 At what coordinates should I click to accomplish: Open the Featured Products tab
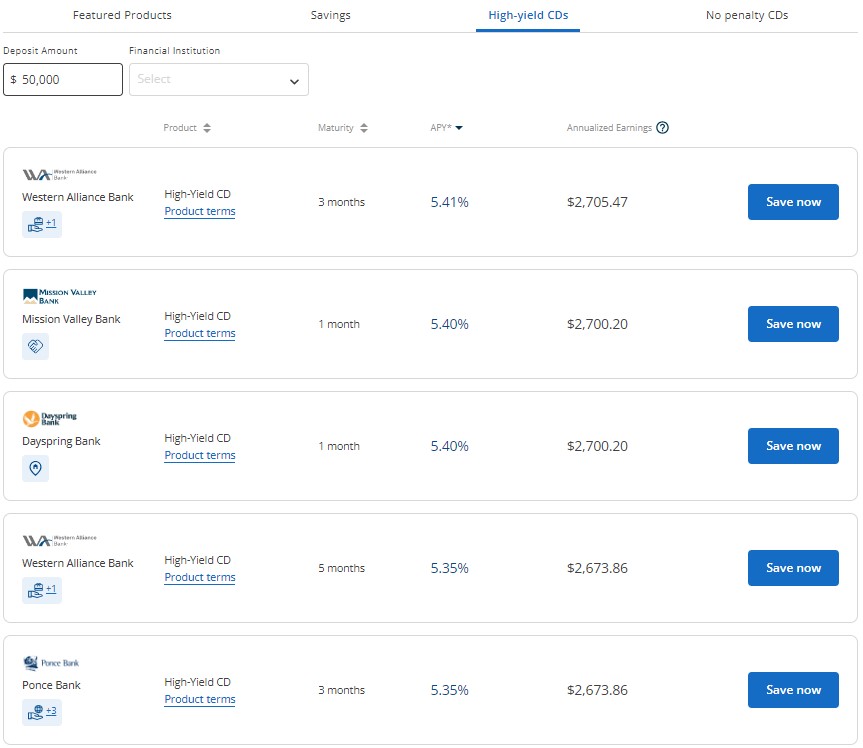[x=122, y=15]
